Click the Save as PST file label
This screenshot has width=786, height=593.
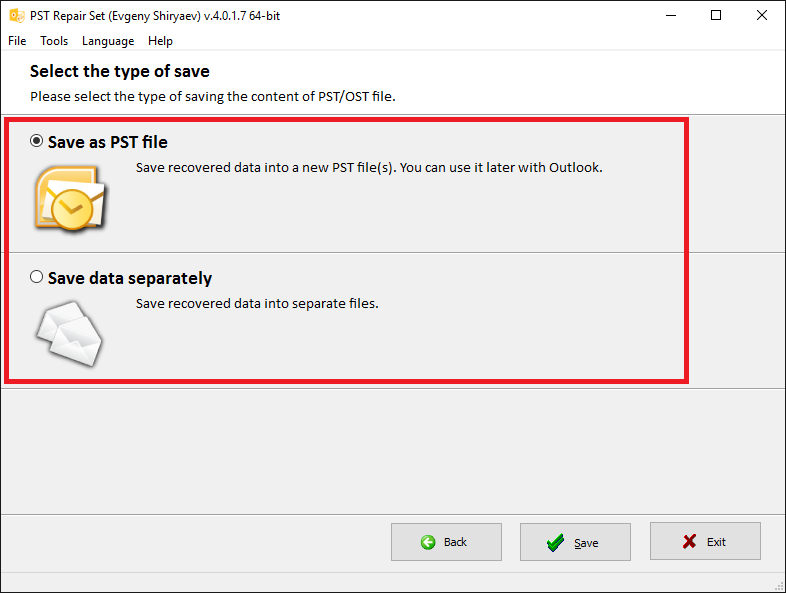point(108,142)
